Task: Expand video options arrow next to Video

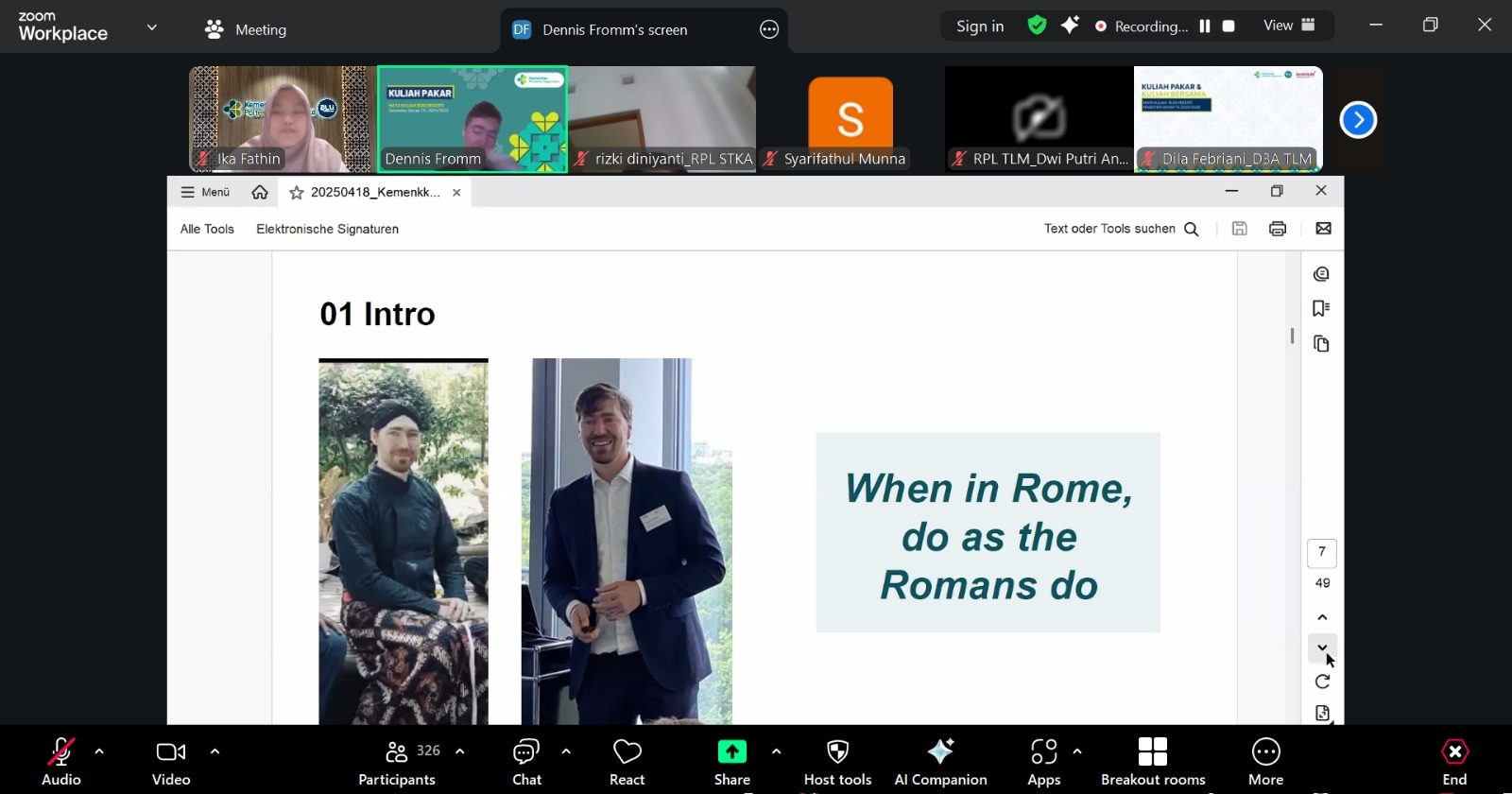Action: click(x=215, y=752)
